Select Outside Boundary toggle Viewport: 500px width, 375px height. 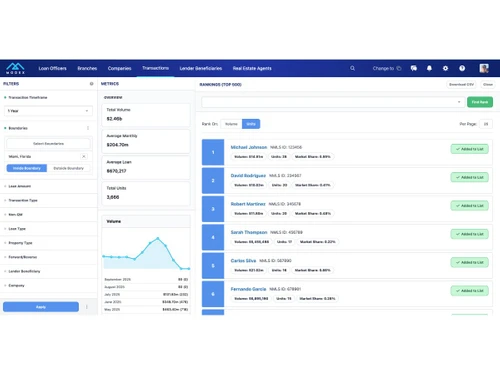[x=68, y=168]
